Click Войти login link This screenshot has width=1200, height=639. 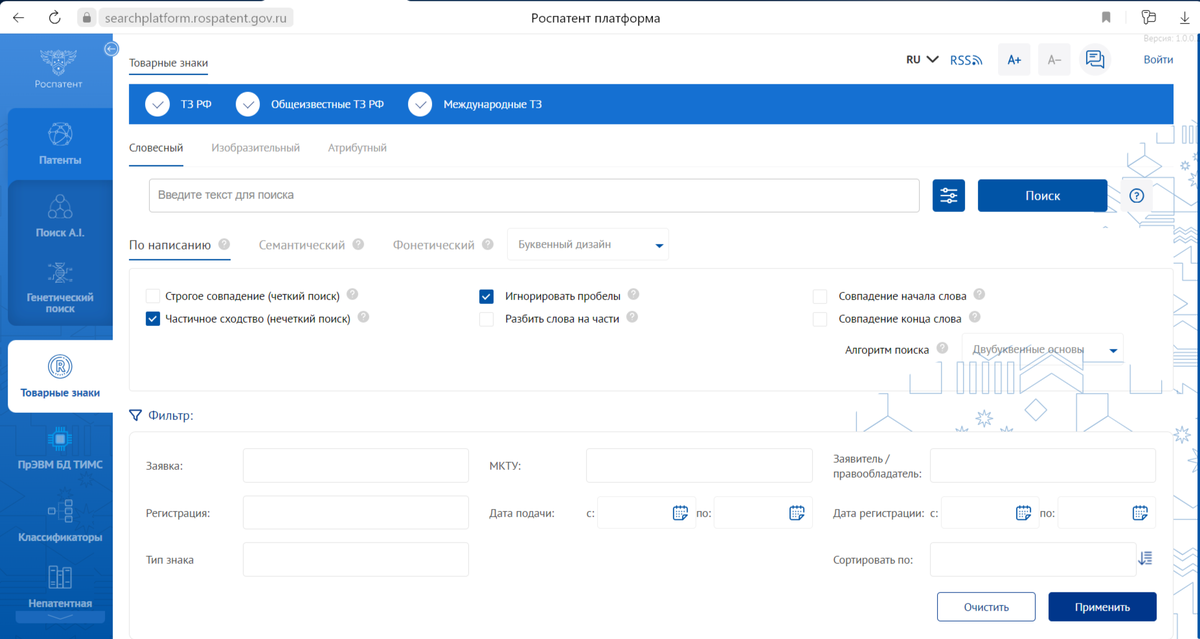tap(1158, 60)
